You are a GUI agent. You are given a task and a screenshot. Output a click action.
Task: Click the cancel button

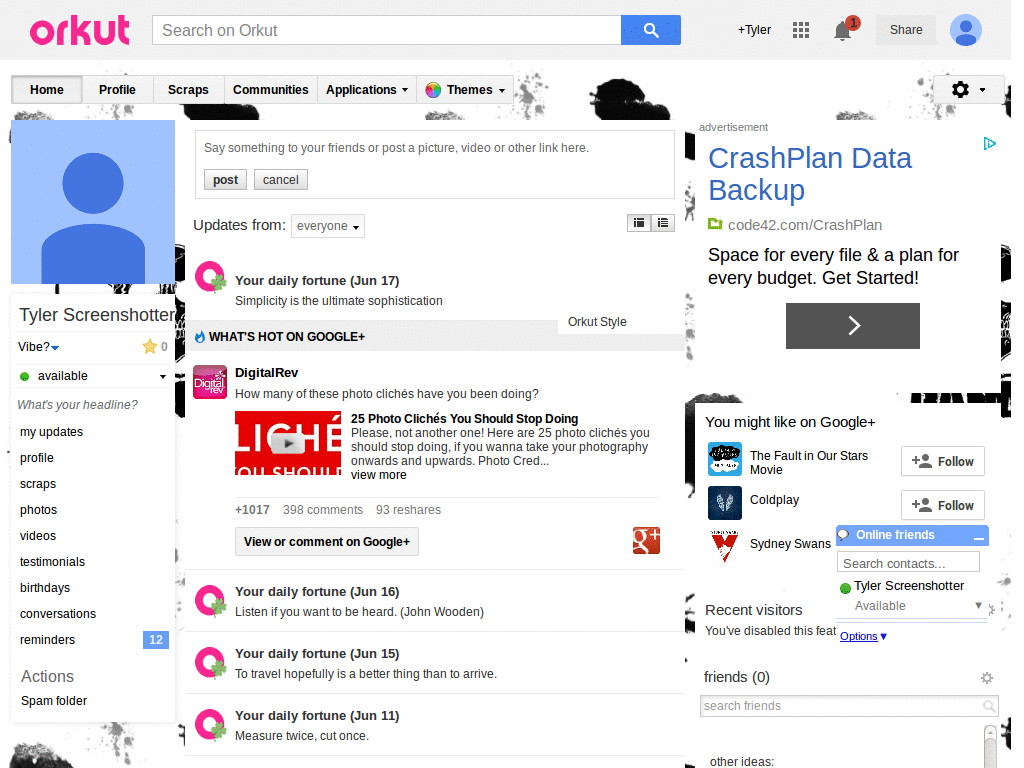pos(281,180)
